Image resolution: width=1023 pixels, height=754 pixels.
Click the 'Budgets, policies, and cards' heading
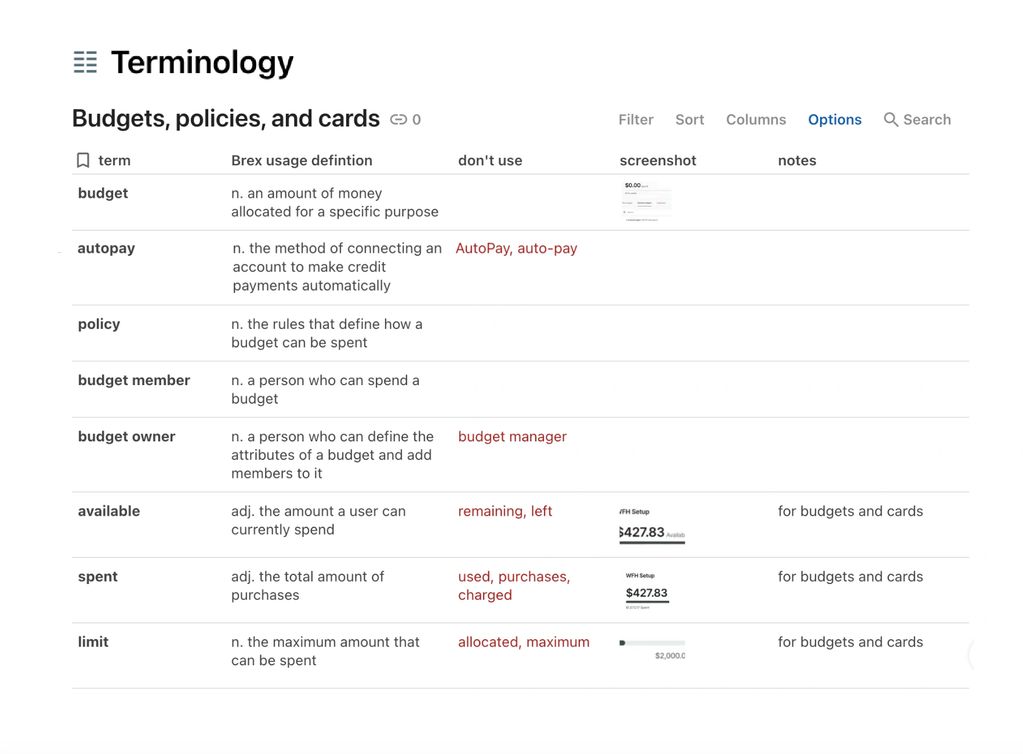(226, 119)
